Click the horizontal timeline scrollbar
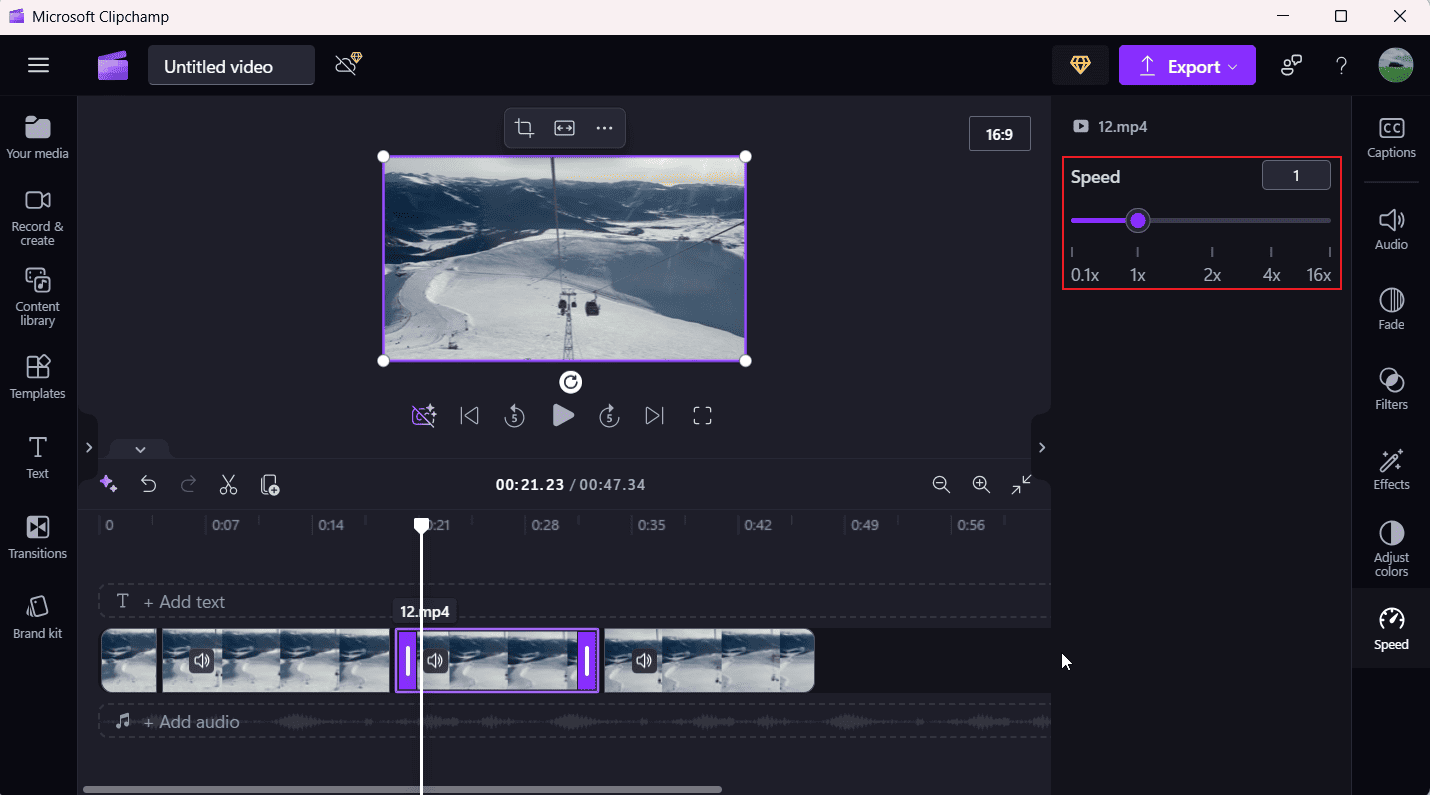 (402, 789)
